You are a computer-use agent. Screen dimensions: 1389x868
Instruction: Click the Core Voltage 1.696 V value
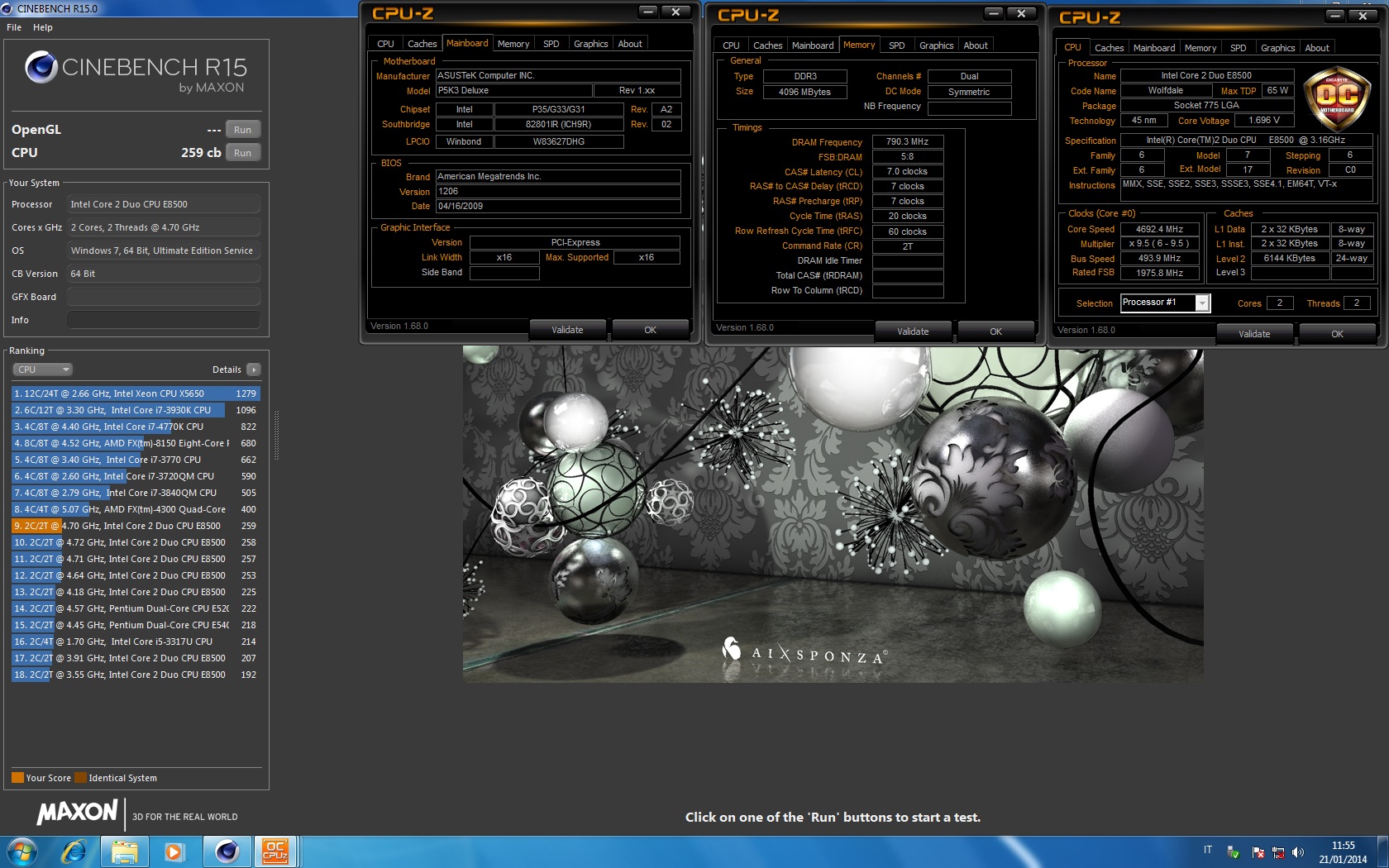coord(1263,120)
